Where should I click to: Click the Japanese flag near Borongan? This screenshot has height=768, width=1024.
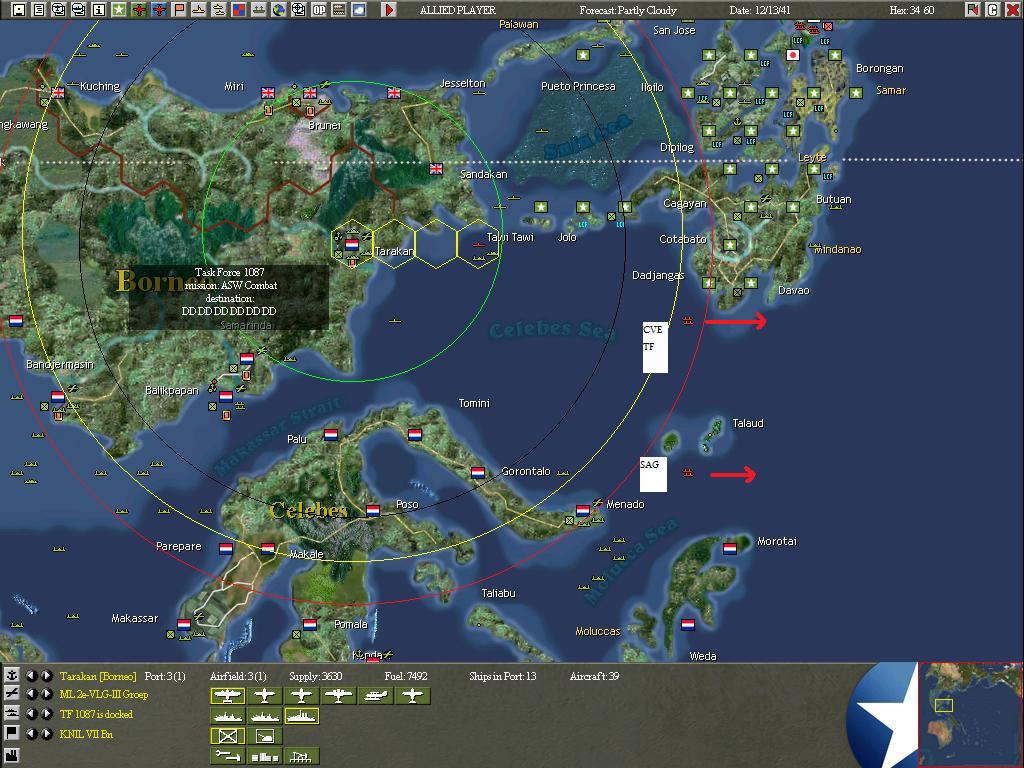tap(793, 55)
